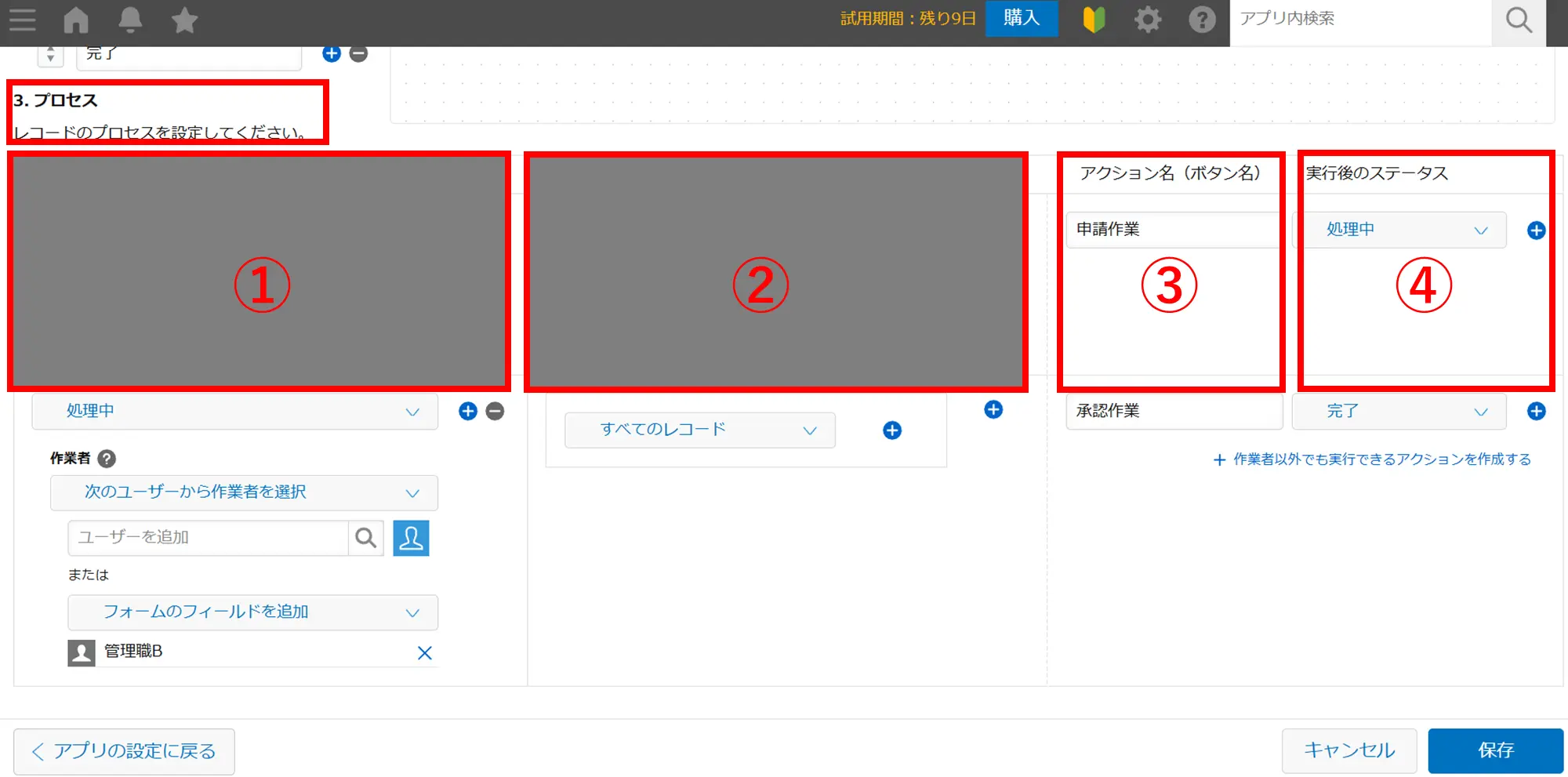Open the フォームのフィールドを追加 dropdown
Screen dimensions: 1568x777
pos(252,612)
